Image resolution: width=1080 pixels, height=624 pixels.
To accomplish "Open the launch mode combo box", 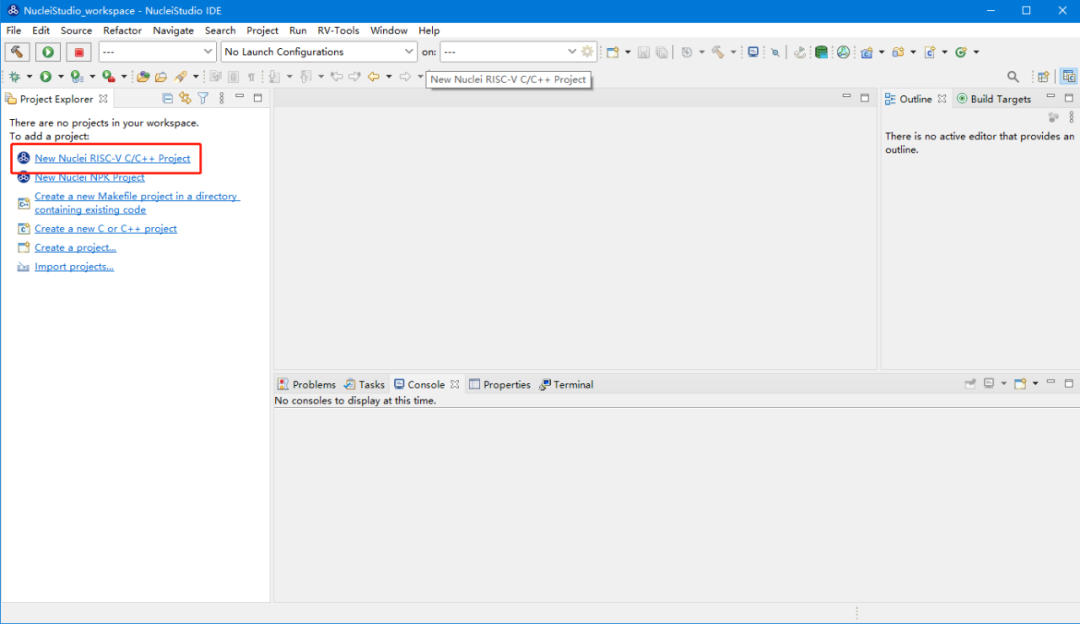I will [x=157, y=52].
